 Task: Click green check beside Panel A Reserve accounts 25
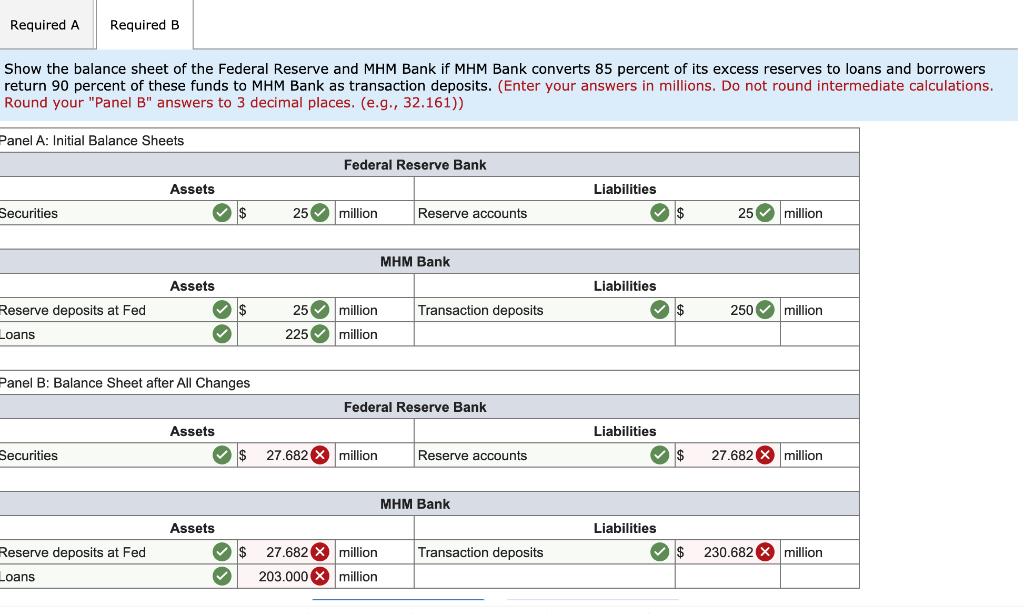(765, 213)
